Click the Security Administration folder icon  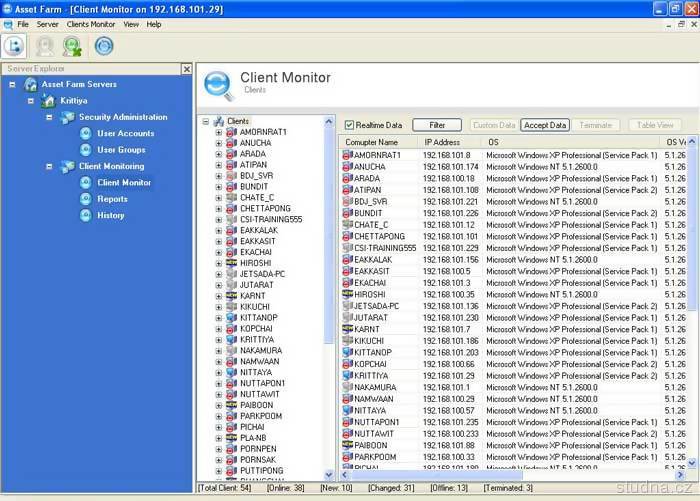(x=67, y=117)
